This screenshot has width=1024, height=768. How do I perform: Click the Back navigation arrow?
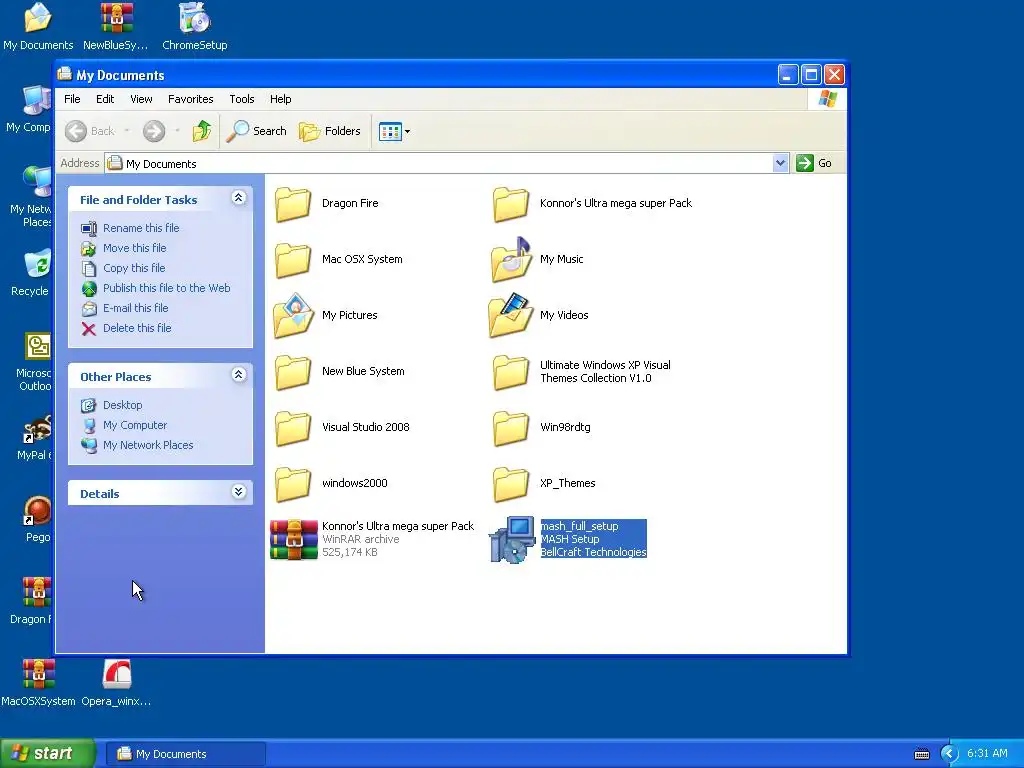pyautogui.click(x=76, y=131)
